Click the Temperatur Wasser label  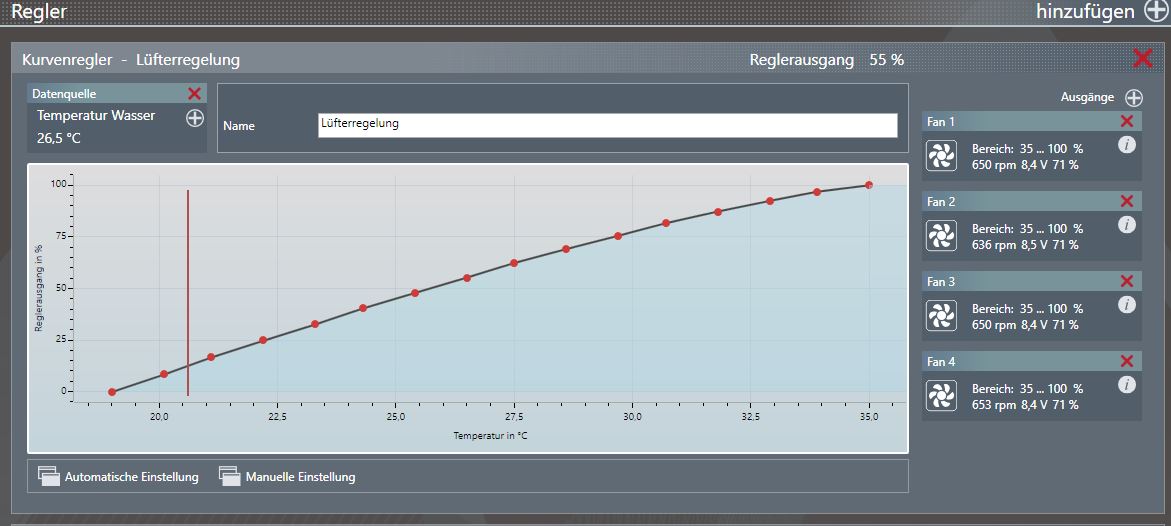96,116
